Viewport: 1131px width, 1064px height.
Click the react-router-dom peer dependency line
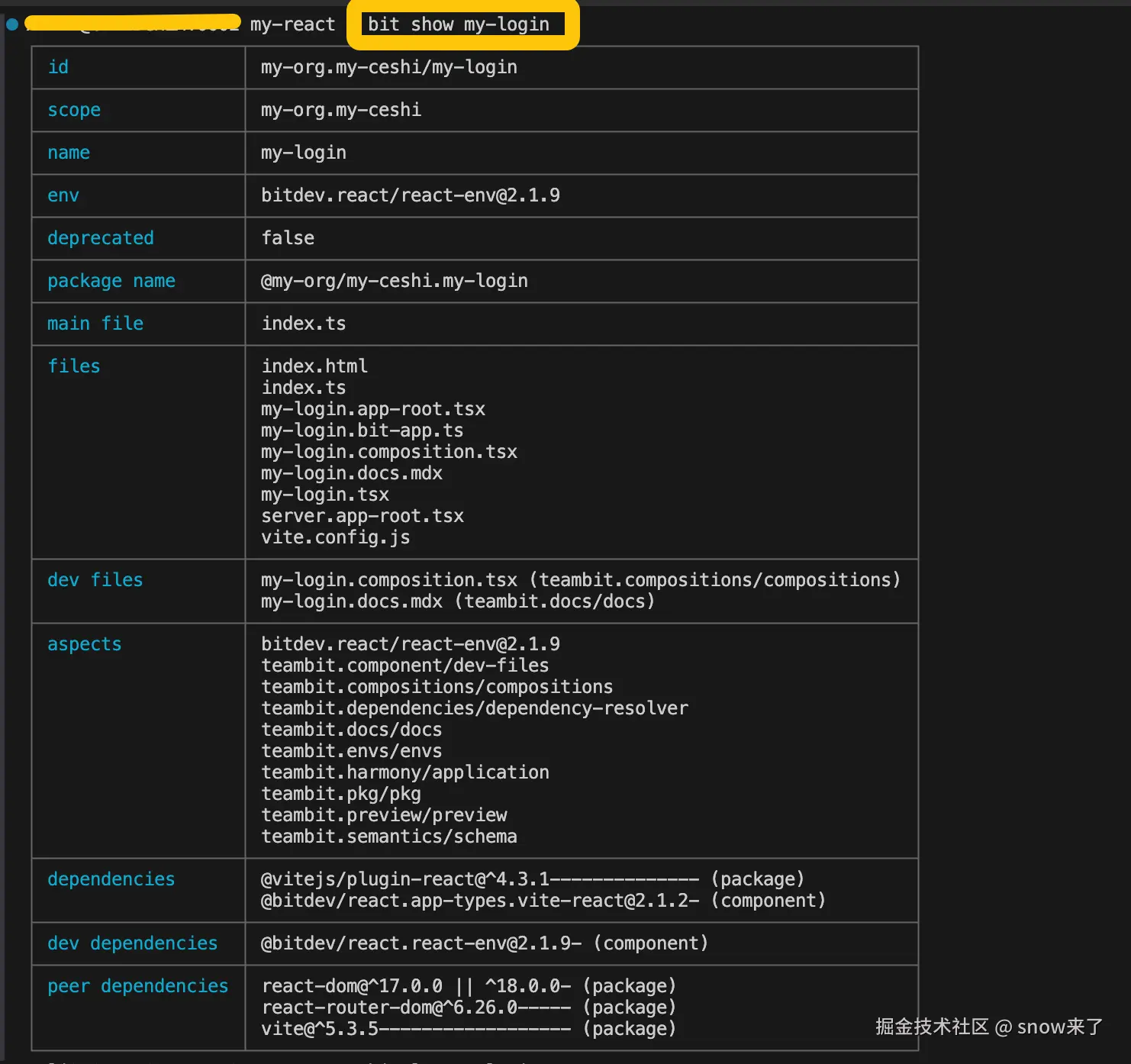(x=469, y=1008)
